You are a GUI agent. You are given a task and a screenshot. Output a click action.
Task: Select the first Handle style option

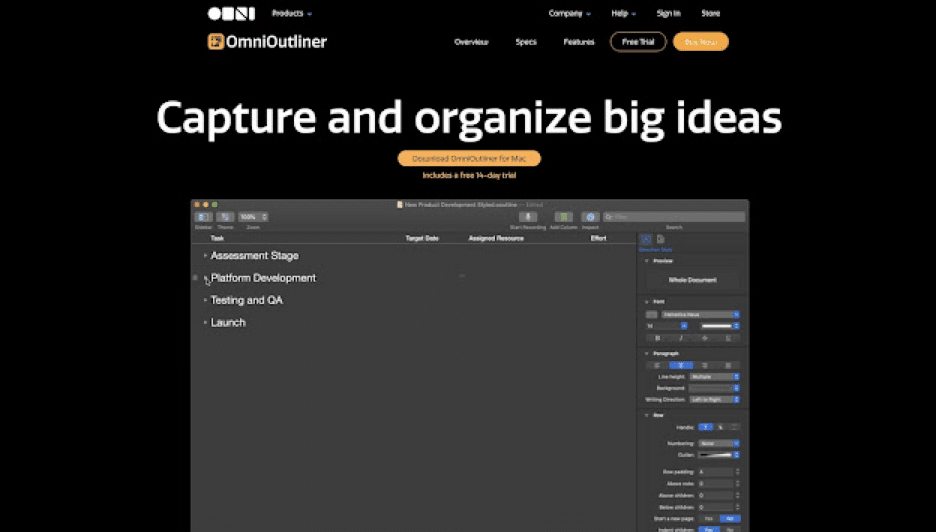tap(705, 428)
